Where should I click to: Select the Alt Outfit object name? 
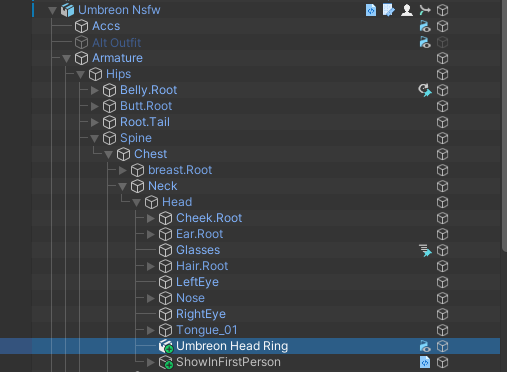point(117,42)
